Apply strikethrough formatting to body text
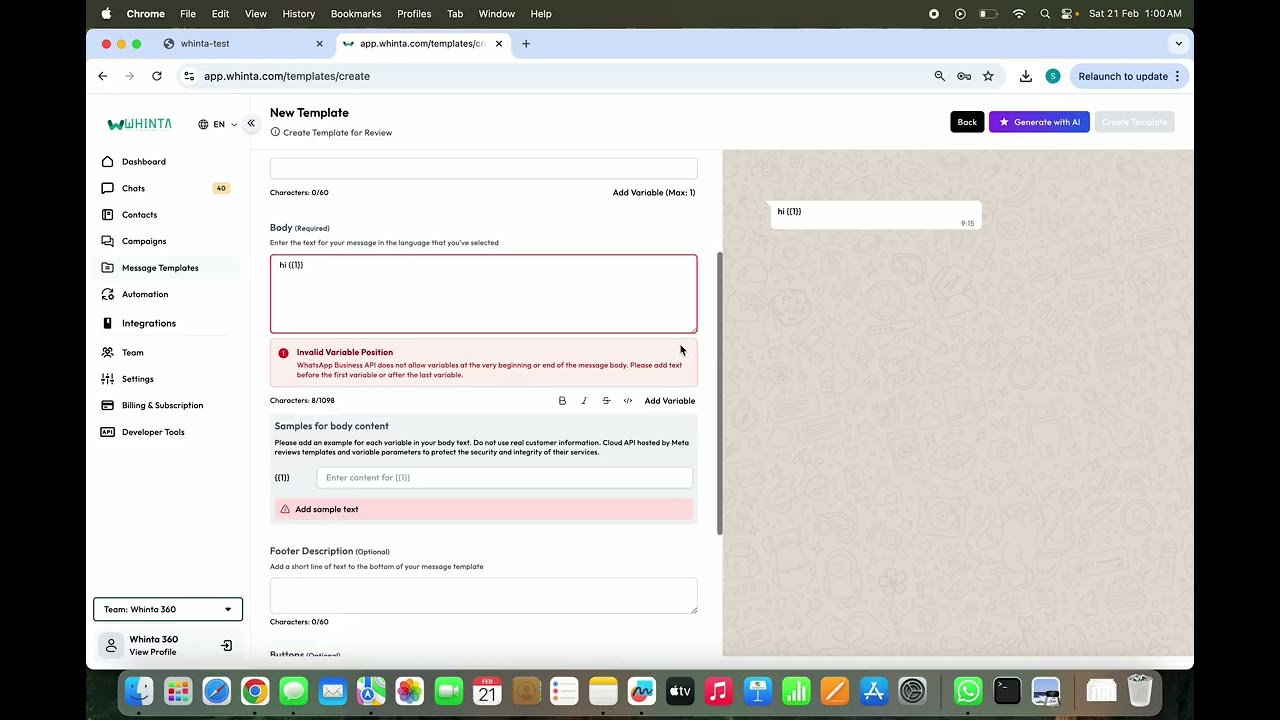1280x720 pixels. [606, 401]
